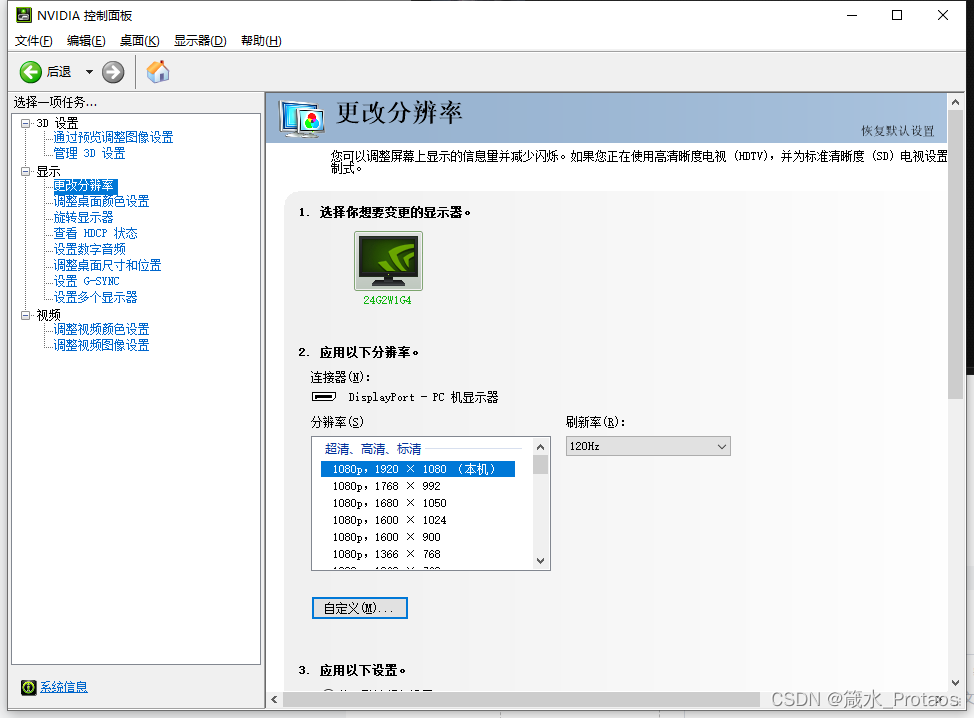This screenshot has width=974, height=718.
Task: Open 调整桌面尺寸和位置 task
Action: [x=107, y=265]
